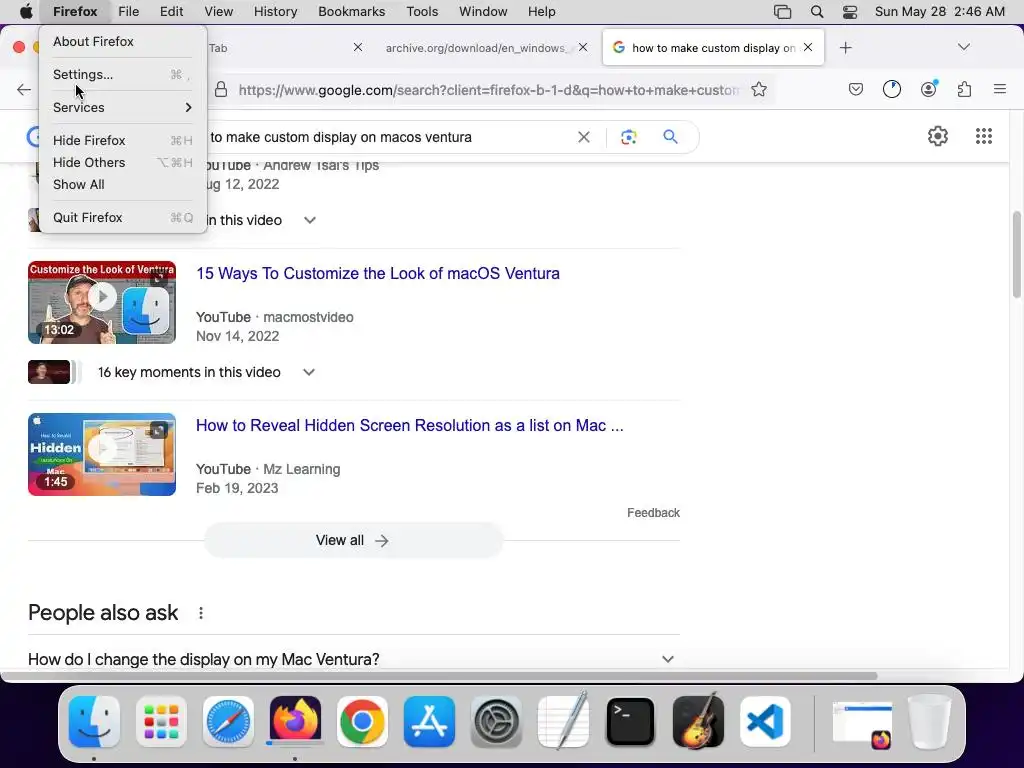
Task: Search by image with Google Lens icon
Action: tap(628, 137)
